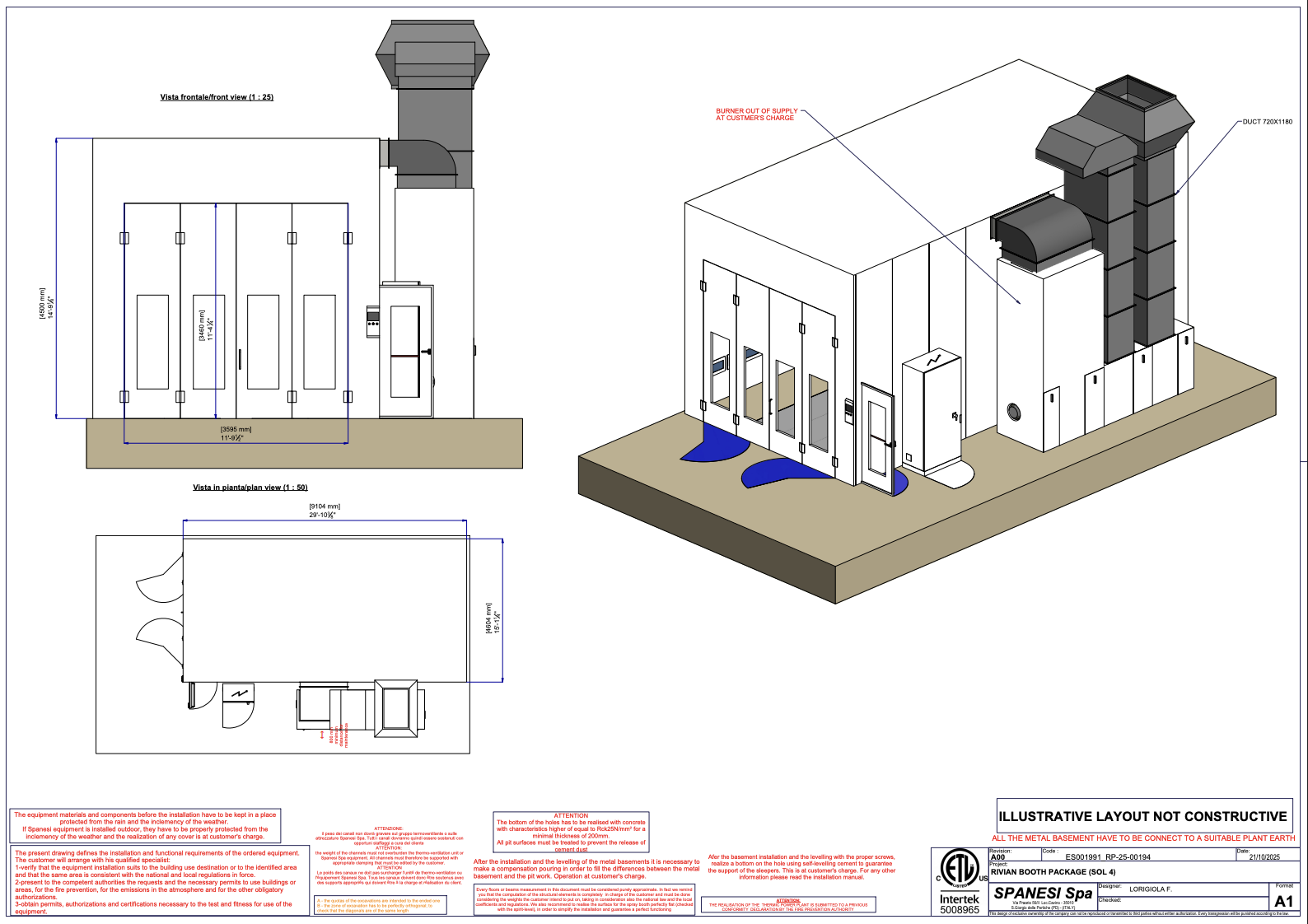The image size is (1308, 924).
Task: Click the ETL Listed certification logo
Action: [x=960, y=870]
